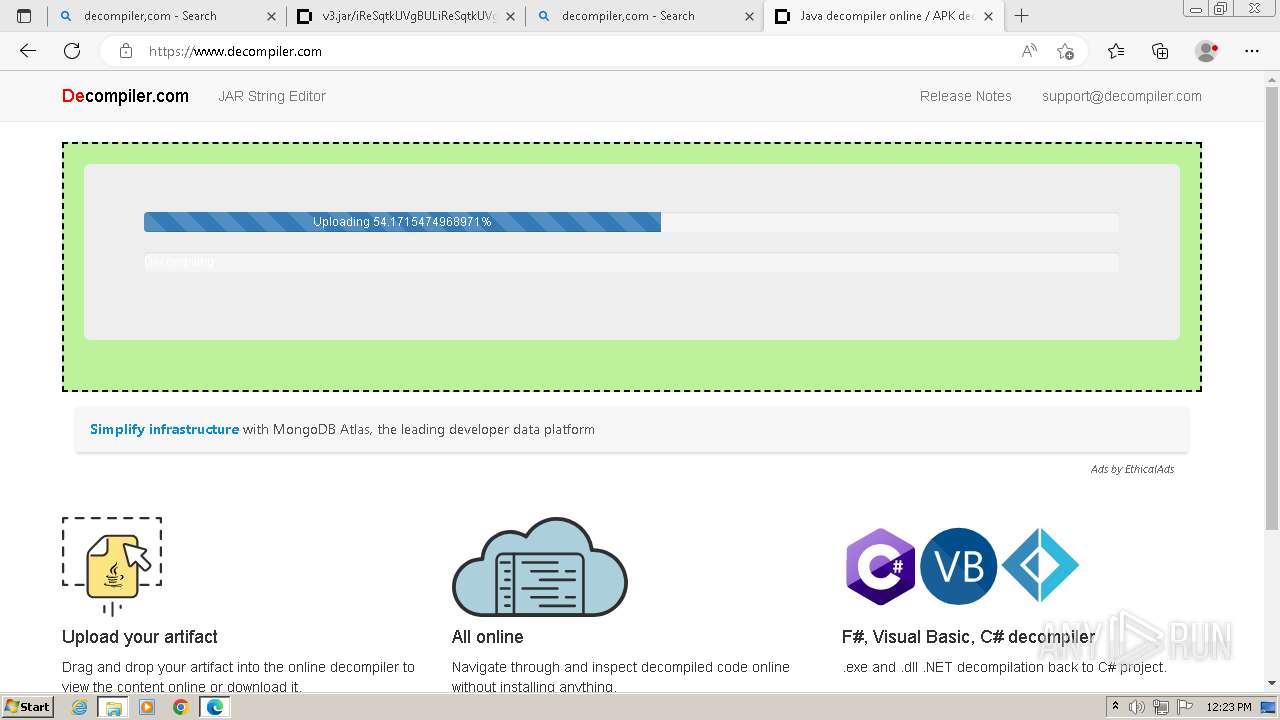Click the Uploading progress bar

click(631, 222)
